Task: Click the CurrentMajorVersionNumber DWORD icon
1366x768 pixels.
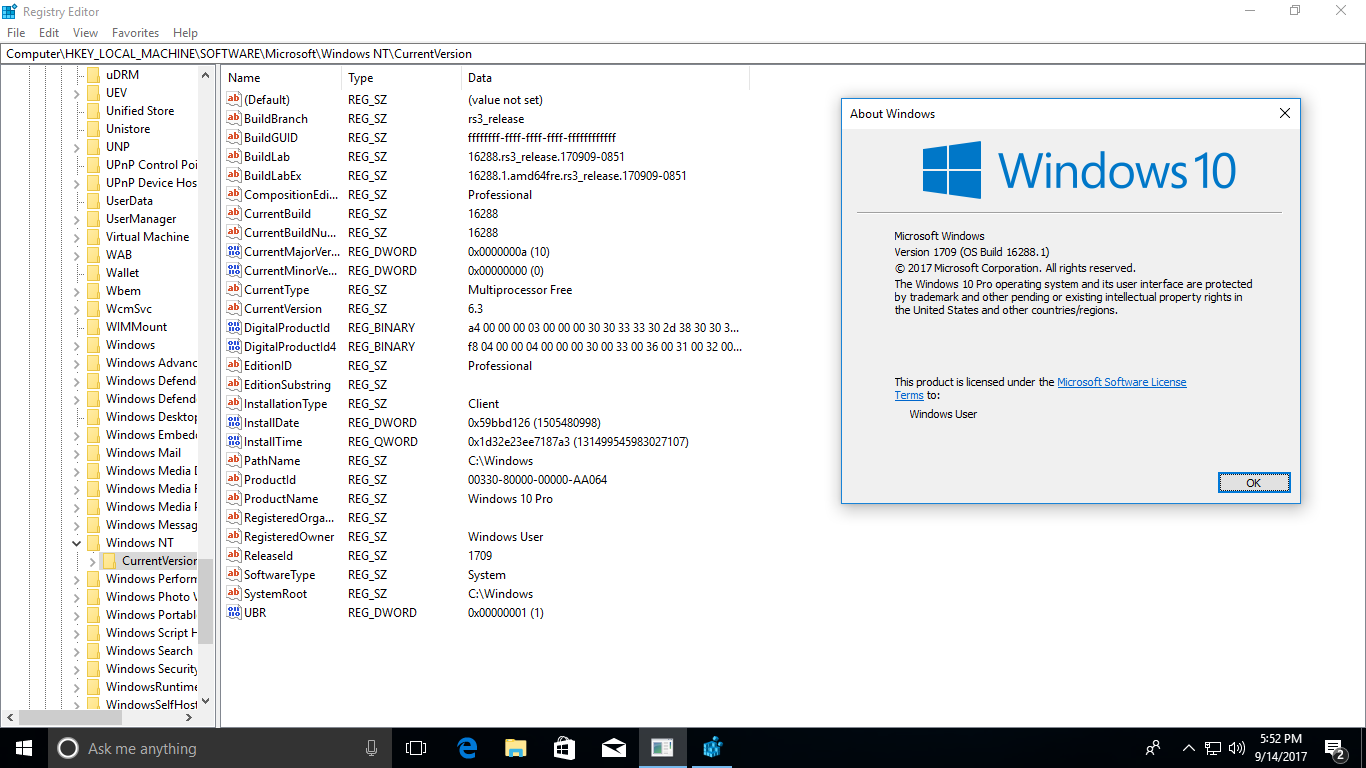Action: [x=234, y=252]
